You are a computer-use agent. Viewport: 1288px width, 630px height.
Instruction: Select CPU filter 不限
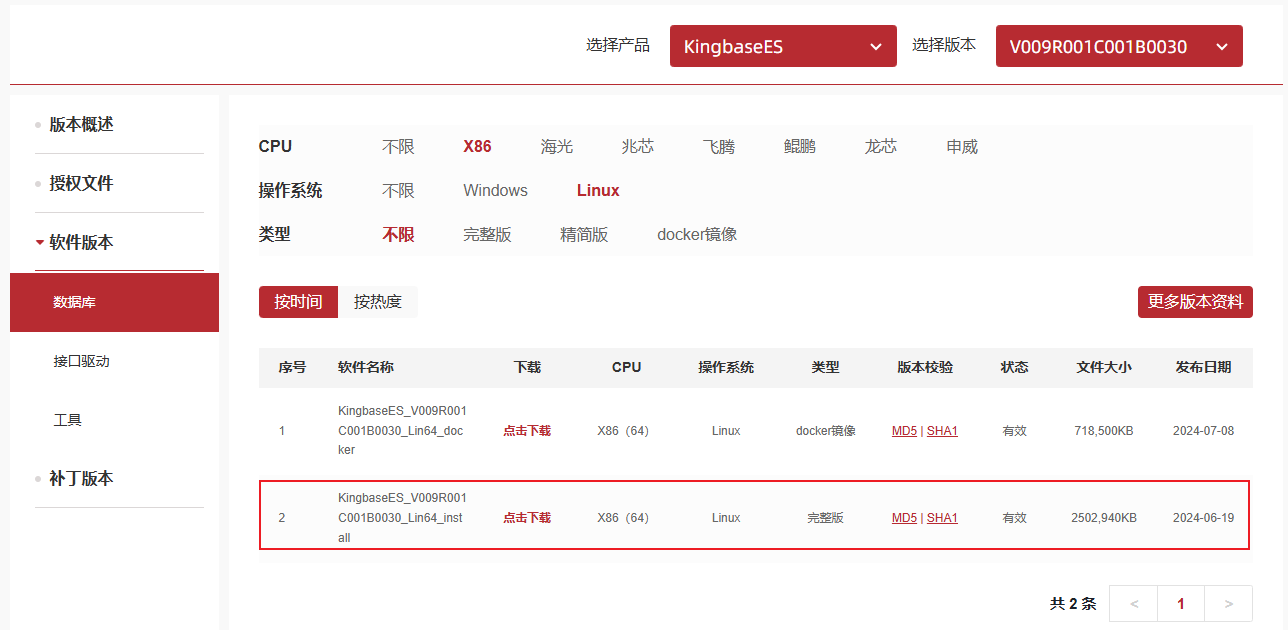click(x=398, y=146)
